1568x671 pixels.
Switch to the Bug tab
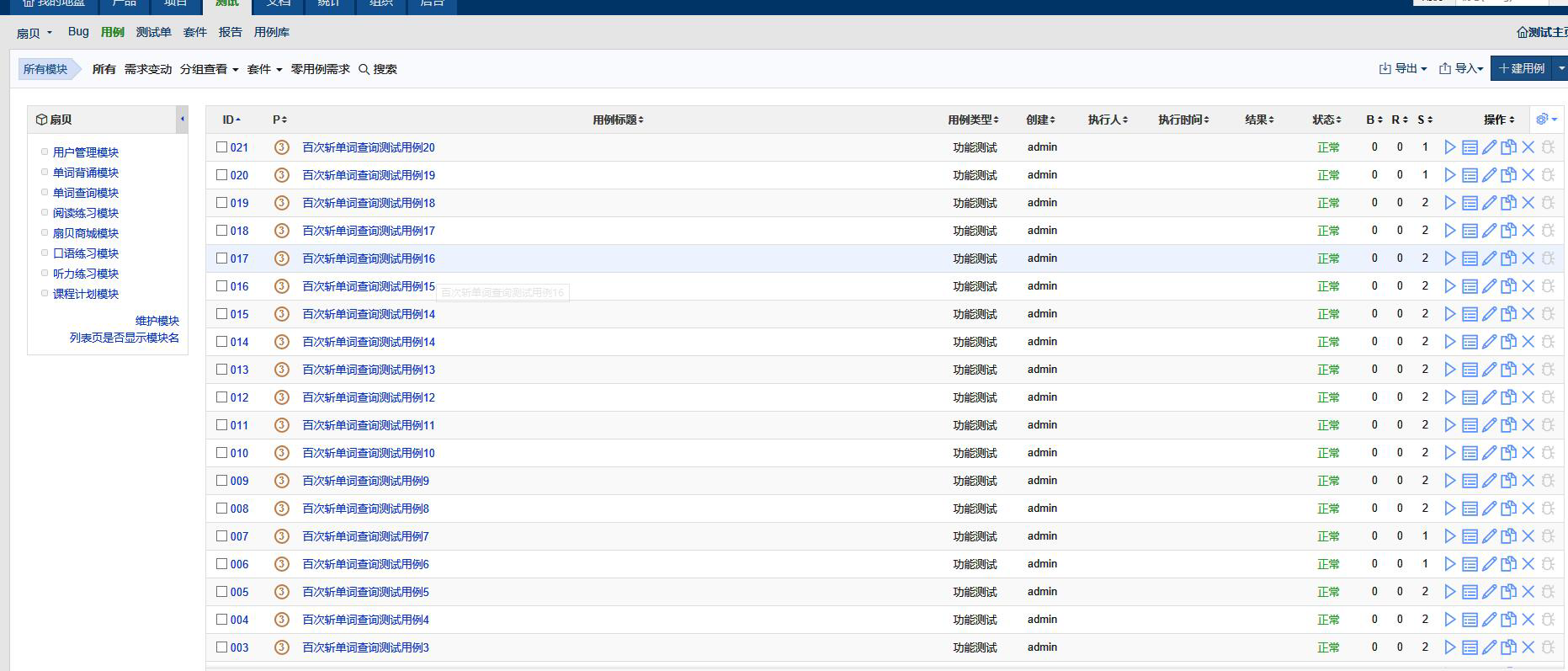click(78, 32)
